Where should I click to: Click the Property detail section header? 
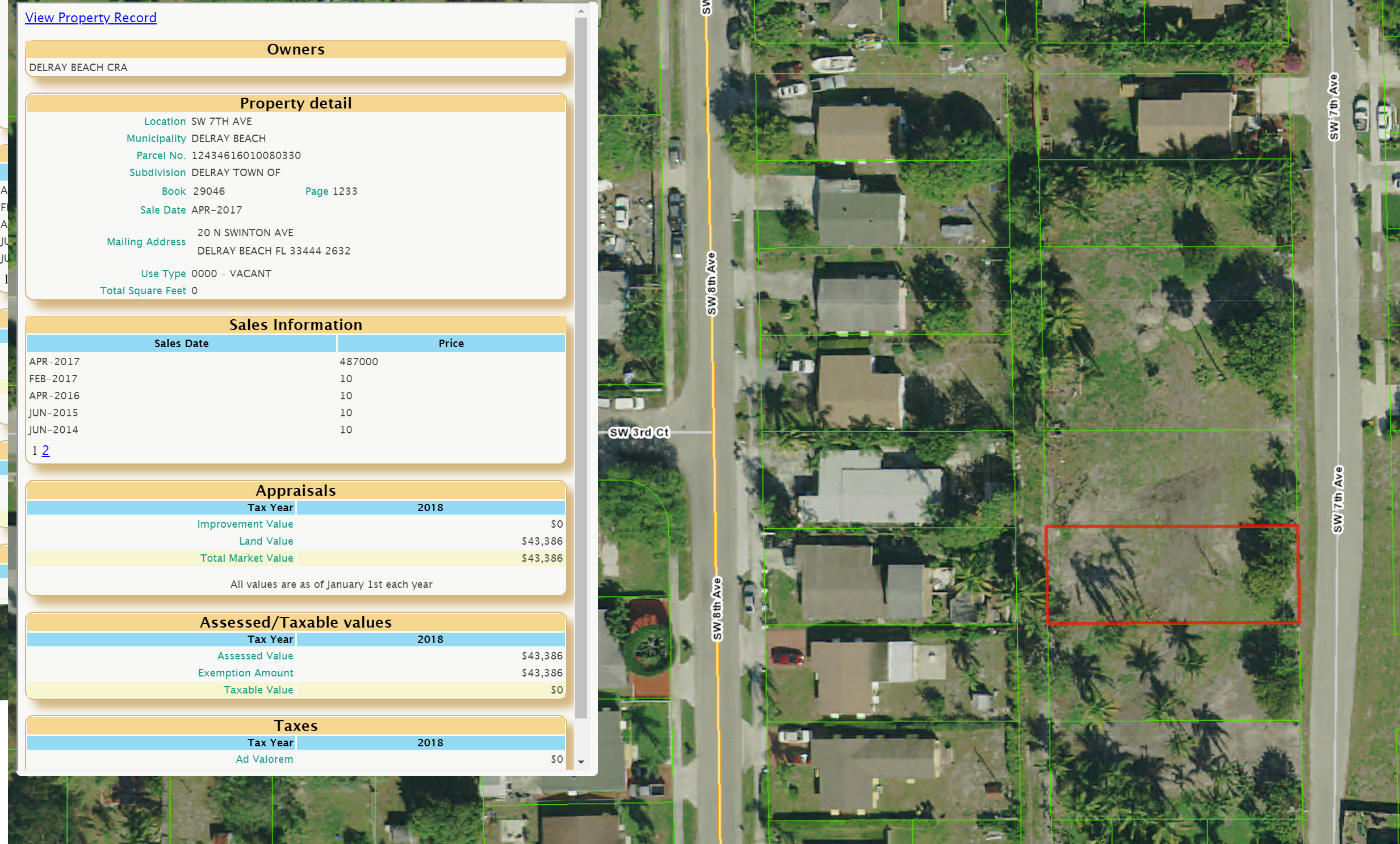click(295, 103)
